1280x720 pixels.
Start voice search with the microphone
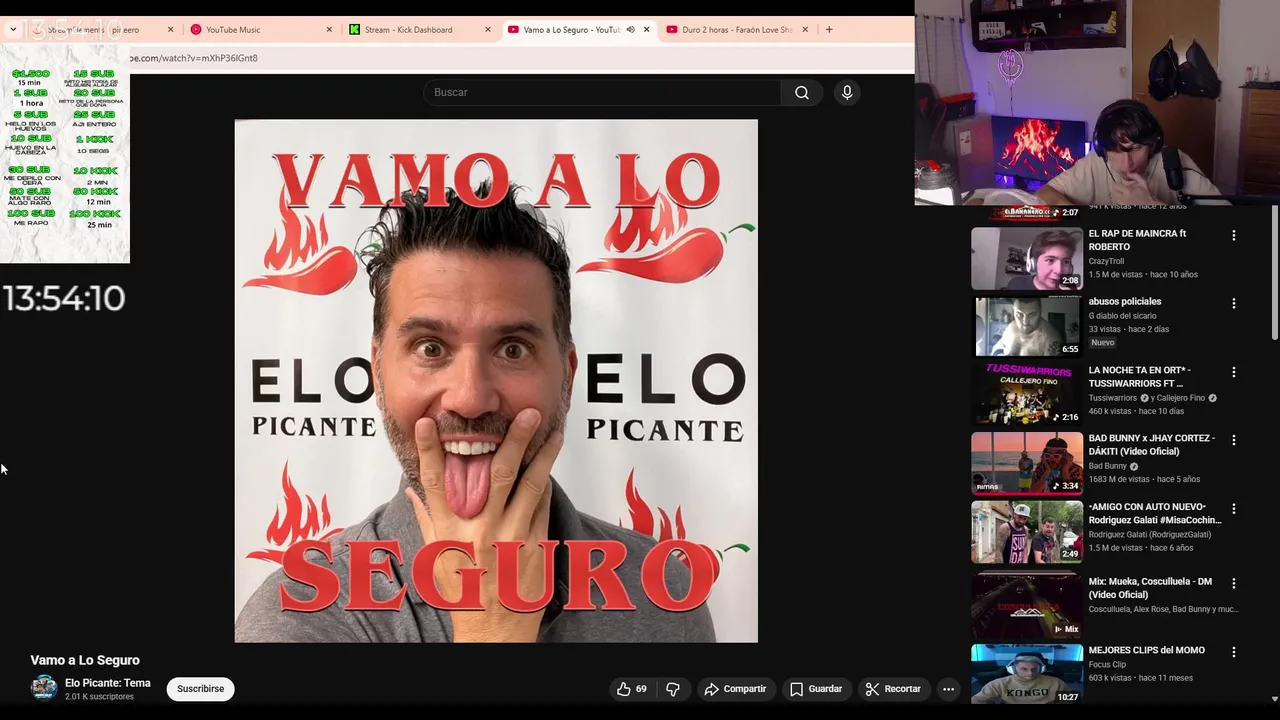coord(847,92)
